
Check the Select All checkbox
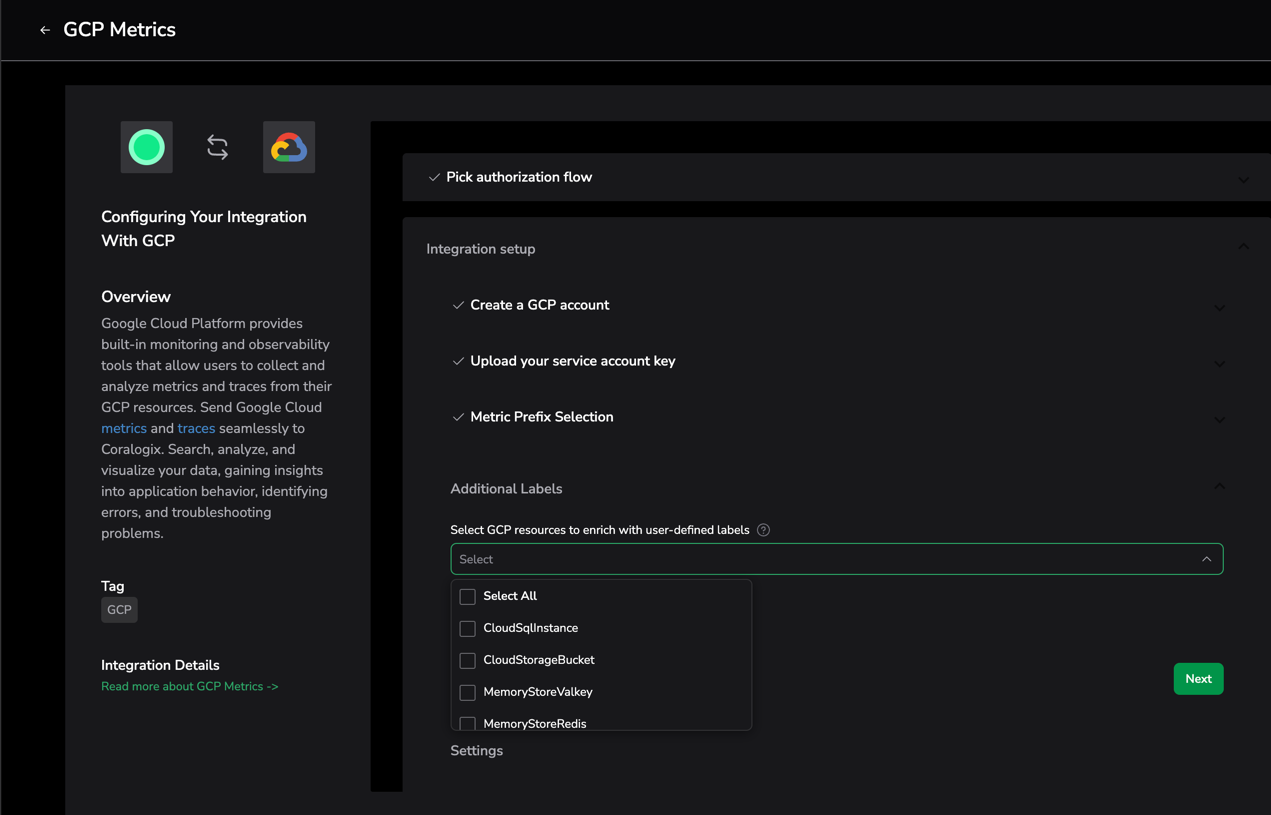pos(467,596)
